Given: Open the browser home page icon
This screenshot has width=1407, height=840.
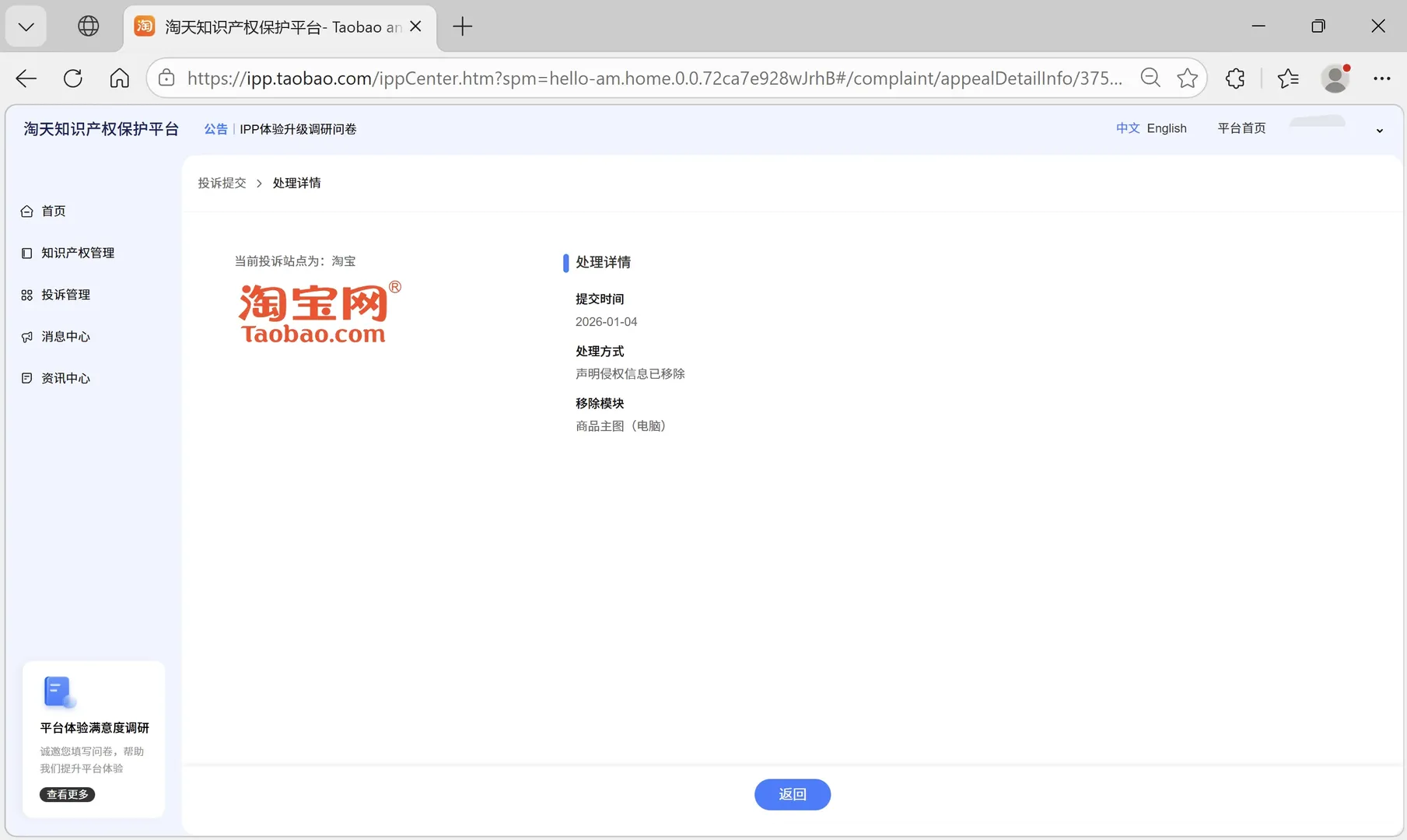Looking at the screenshot, I should click(x=119, y=78).
